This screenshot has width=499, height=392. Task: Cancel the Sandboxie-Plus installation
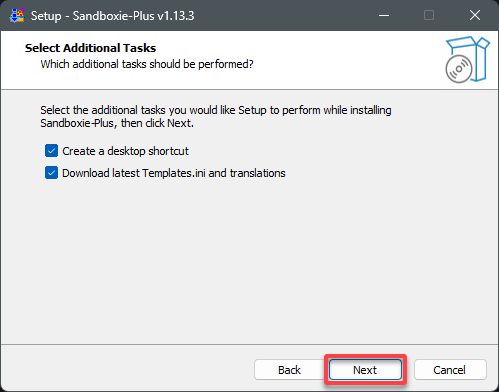pos(450,370)
